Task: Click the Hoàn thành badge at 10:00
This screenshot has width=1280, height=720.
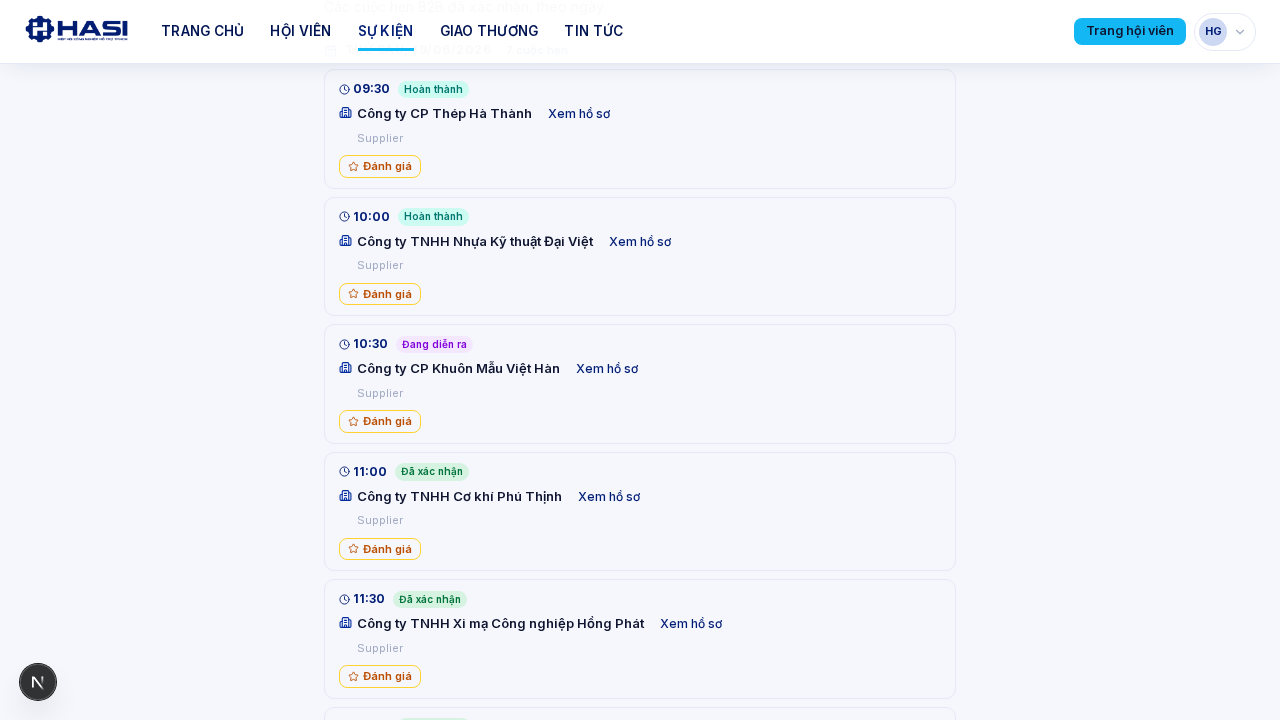Action: pos(433,217)
